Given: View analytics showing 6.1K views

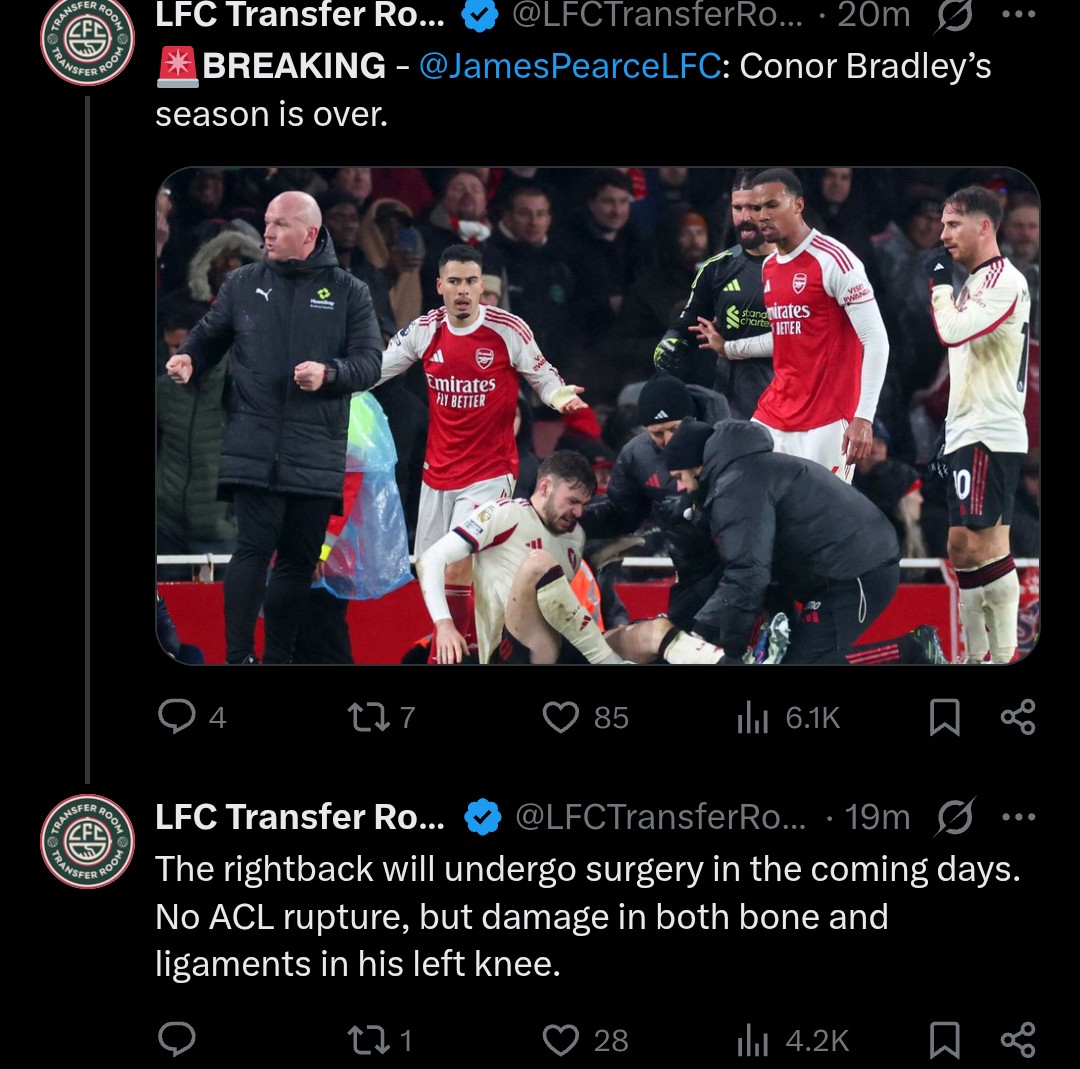Looking at the screenshot, I should [x=750, y=717].
